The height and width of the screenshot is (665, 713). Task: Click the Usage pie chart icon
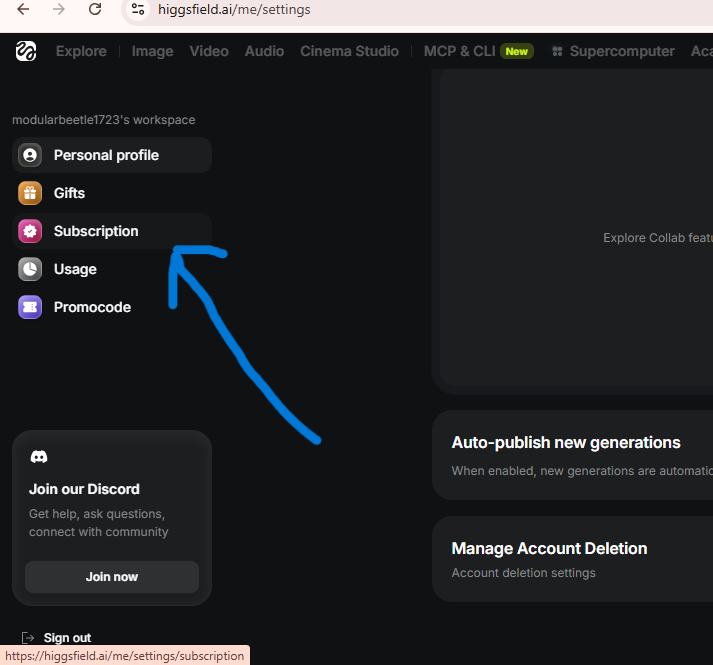[x=30, y=269]
